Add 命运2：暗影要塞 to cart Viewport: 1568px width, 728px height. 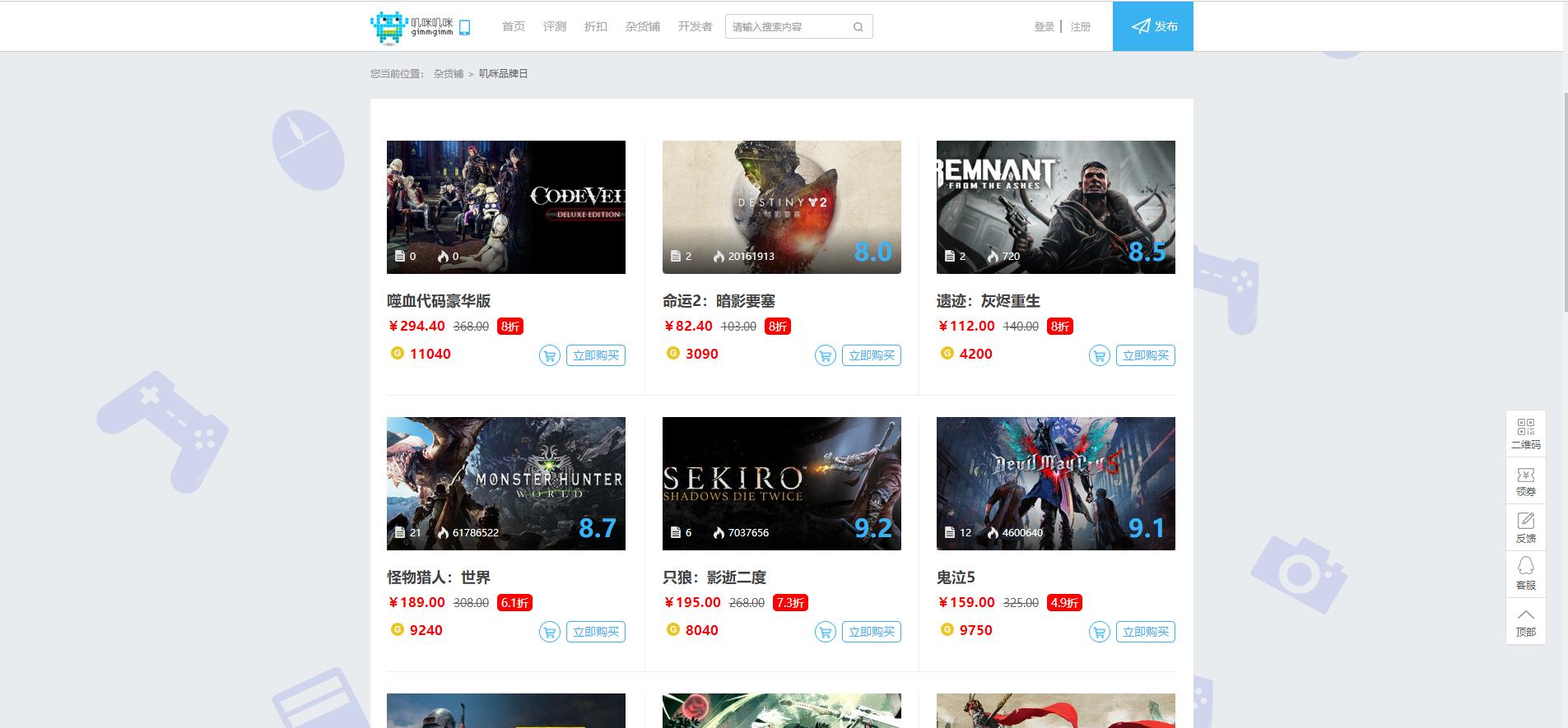825,355
